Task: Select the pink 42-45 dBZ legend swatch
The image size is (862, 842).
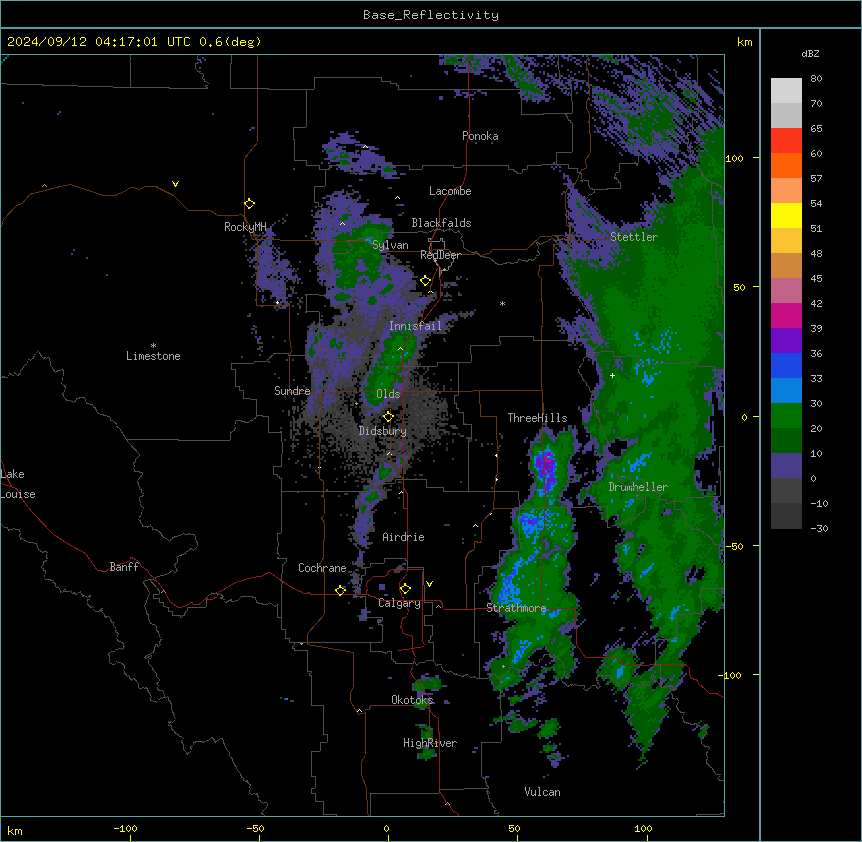Action: pyautogui.click(x=786, y=291)
